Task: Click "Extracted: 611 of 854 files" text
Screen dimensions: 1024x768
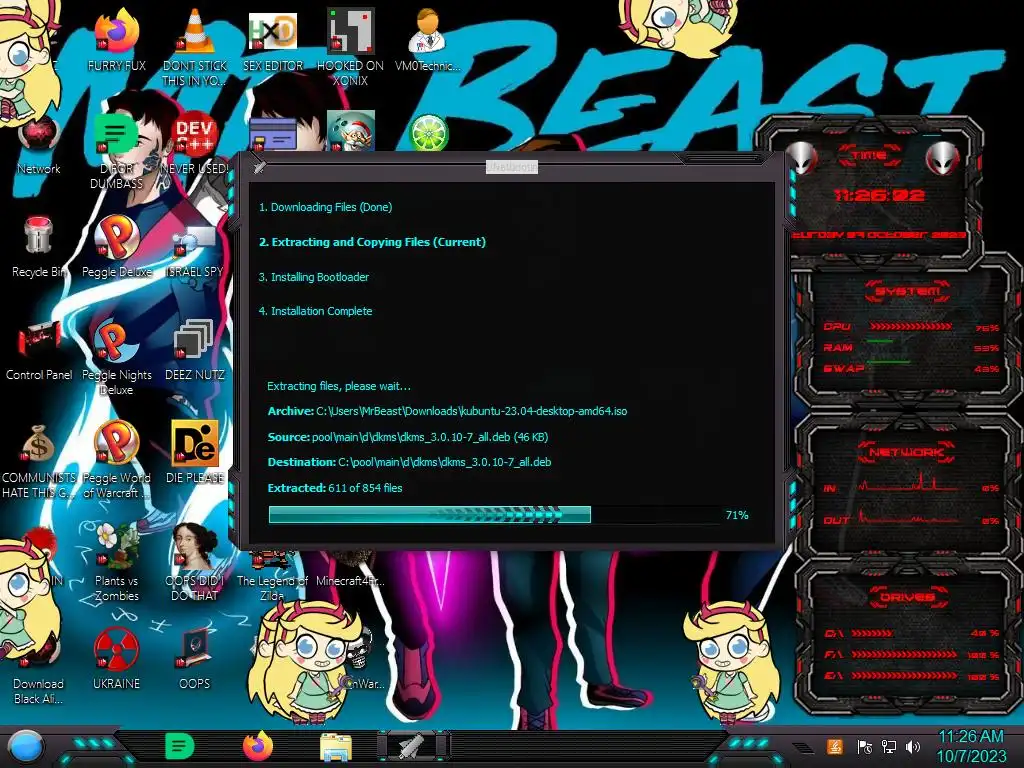Action: [x=335, y=488]
